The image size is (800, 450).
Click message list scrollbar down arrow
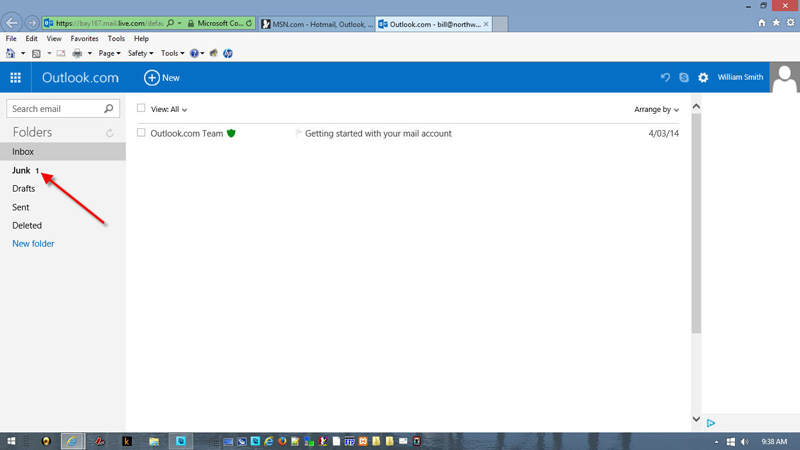click(x=696, y=419)
